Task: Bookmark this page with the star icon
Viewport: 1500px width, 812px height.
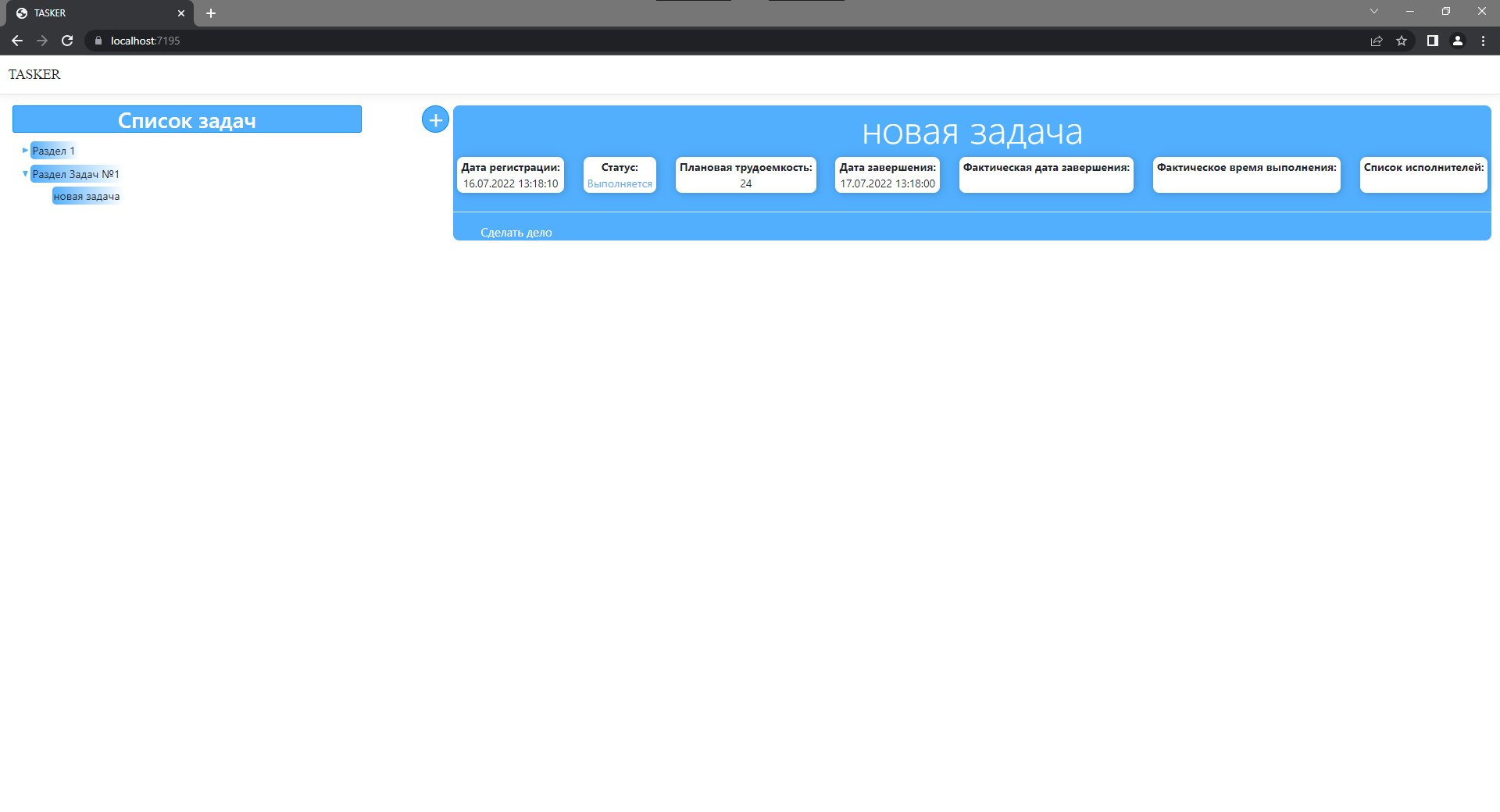Action: pos(1402,41)
